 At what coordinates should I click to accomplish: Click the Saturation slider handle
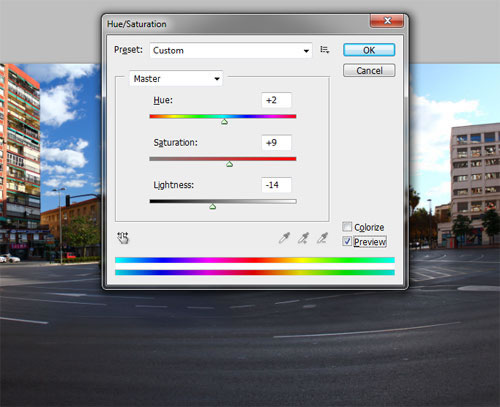(229, 164)
